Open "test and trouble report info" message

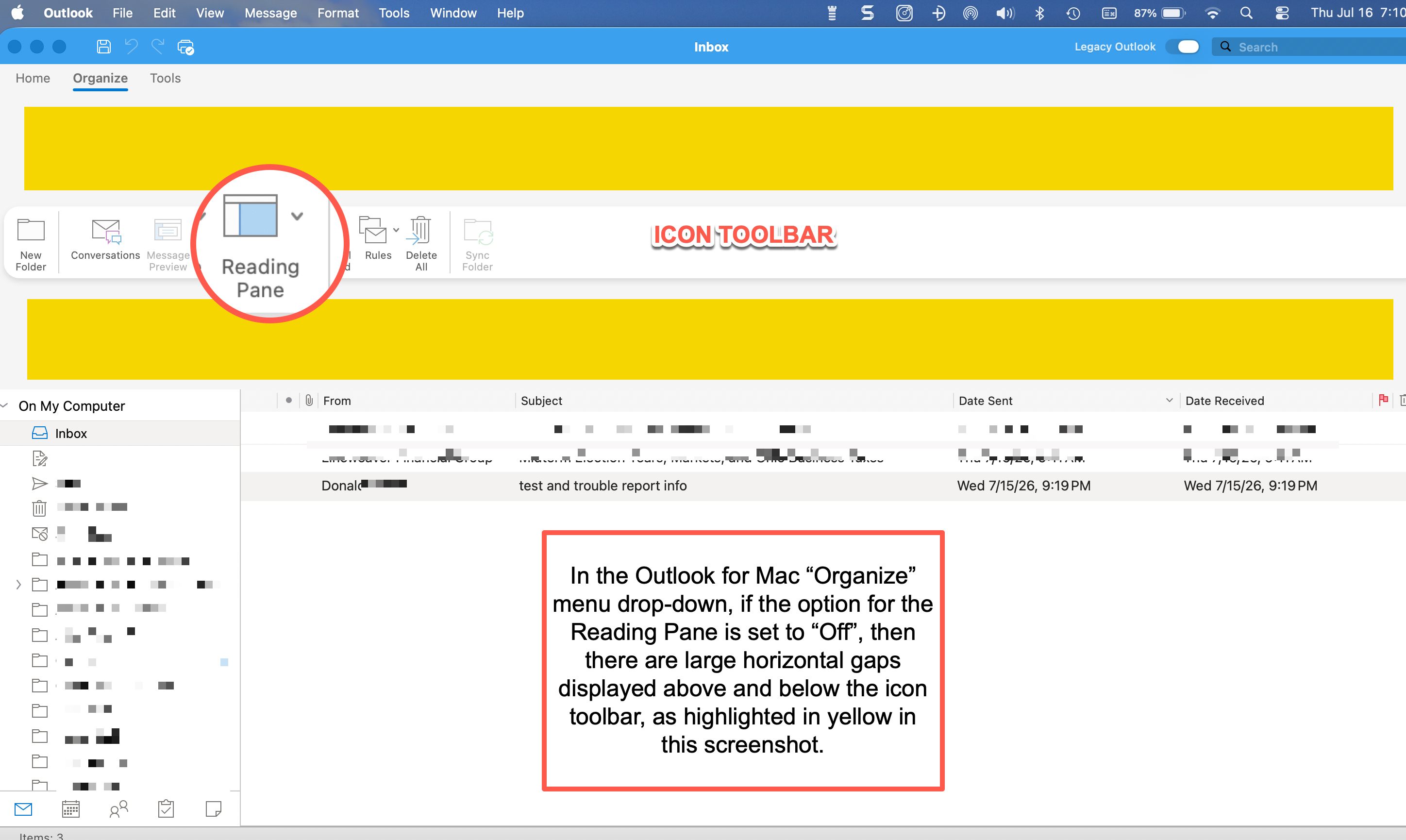pos(603,486)
